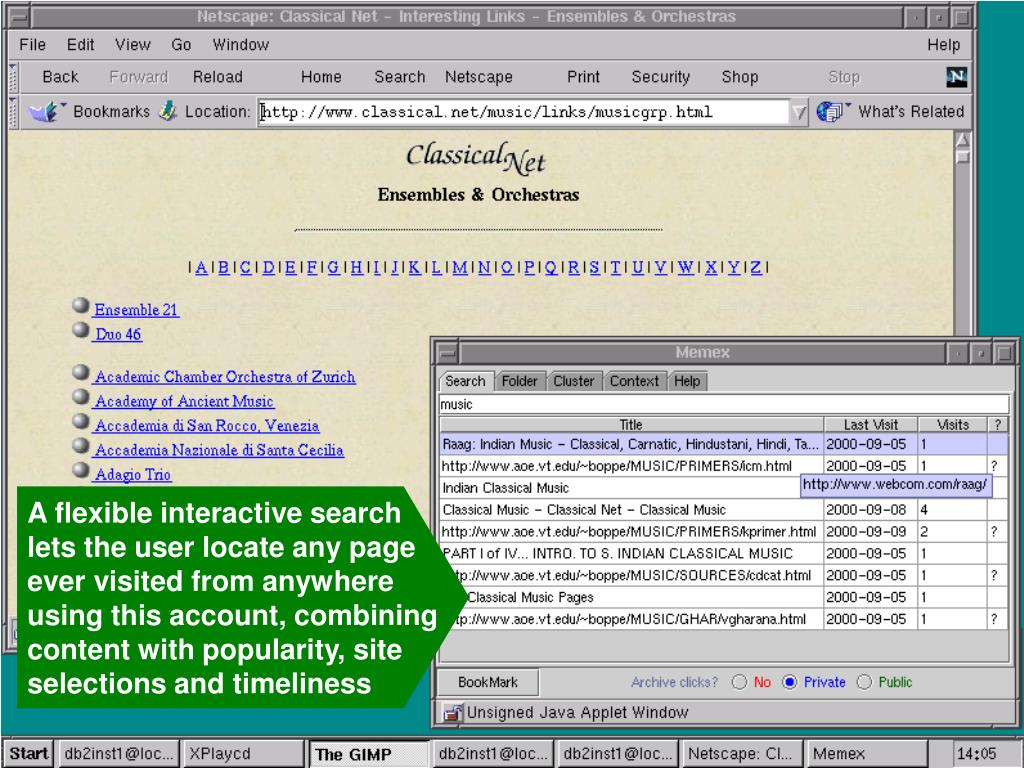
Task: Open the Bookmarks icon menu
Action: (46, 112)
